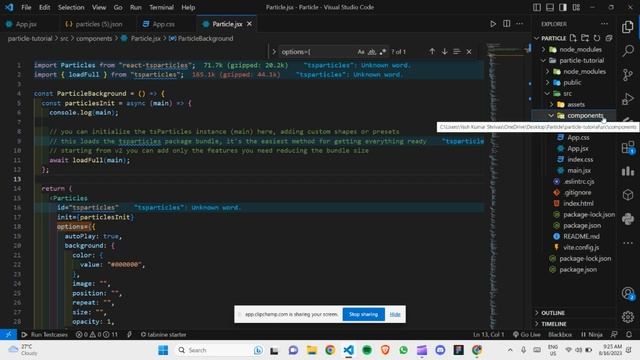Click tabnine starter in status bar
The height and width of the screenshot is (360, 640).
click(x=163, y=334)
